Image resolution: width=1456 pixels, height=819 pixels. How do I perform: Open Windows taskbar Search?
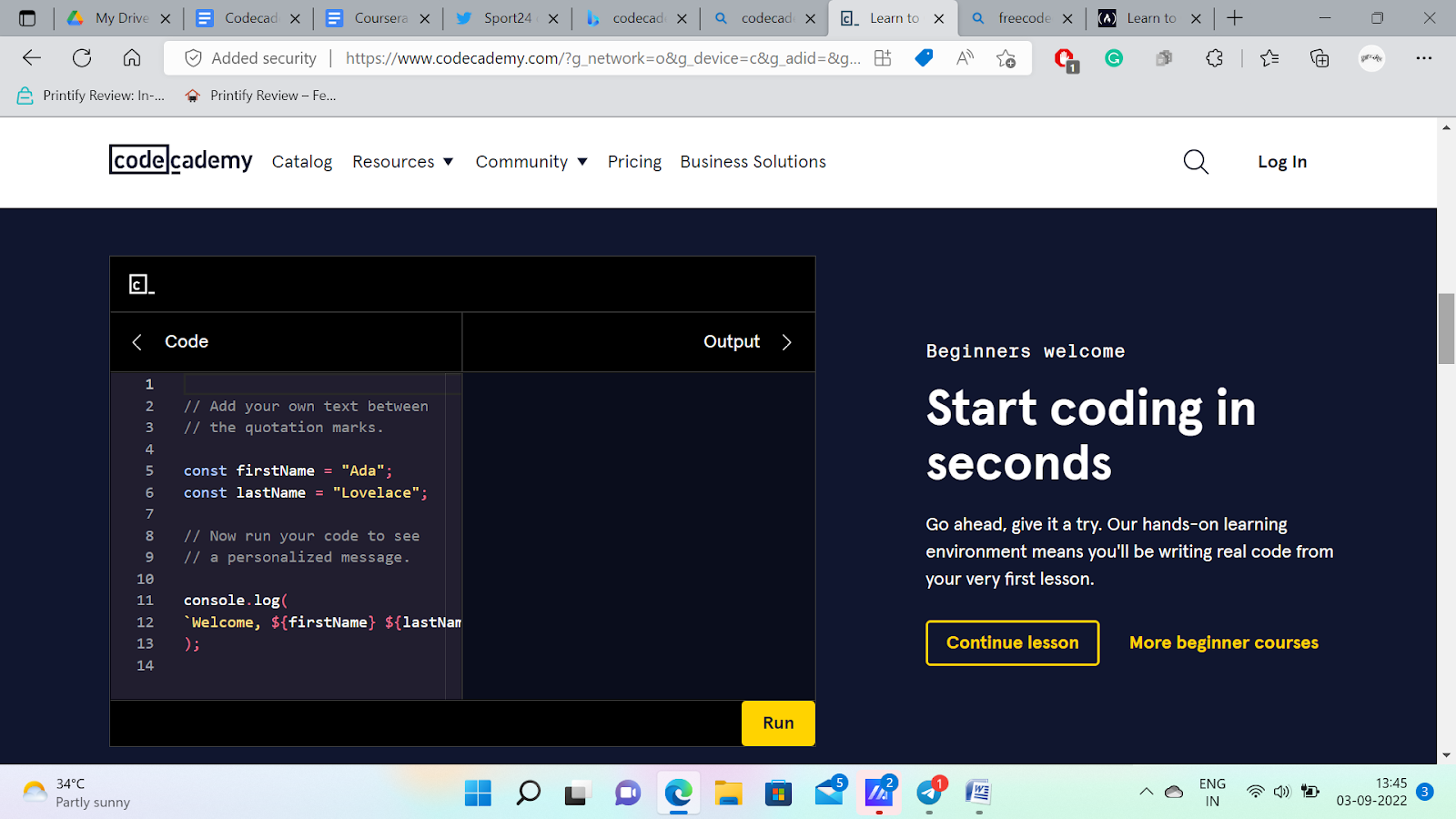pos(528,793)
